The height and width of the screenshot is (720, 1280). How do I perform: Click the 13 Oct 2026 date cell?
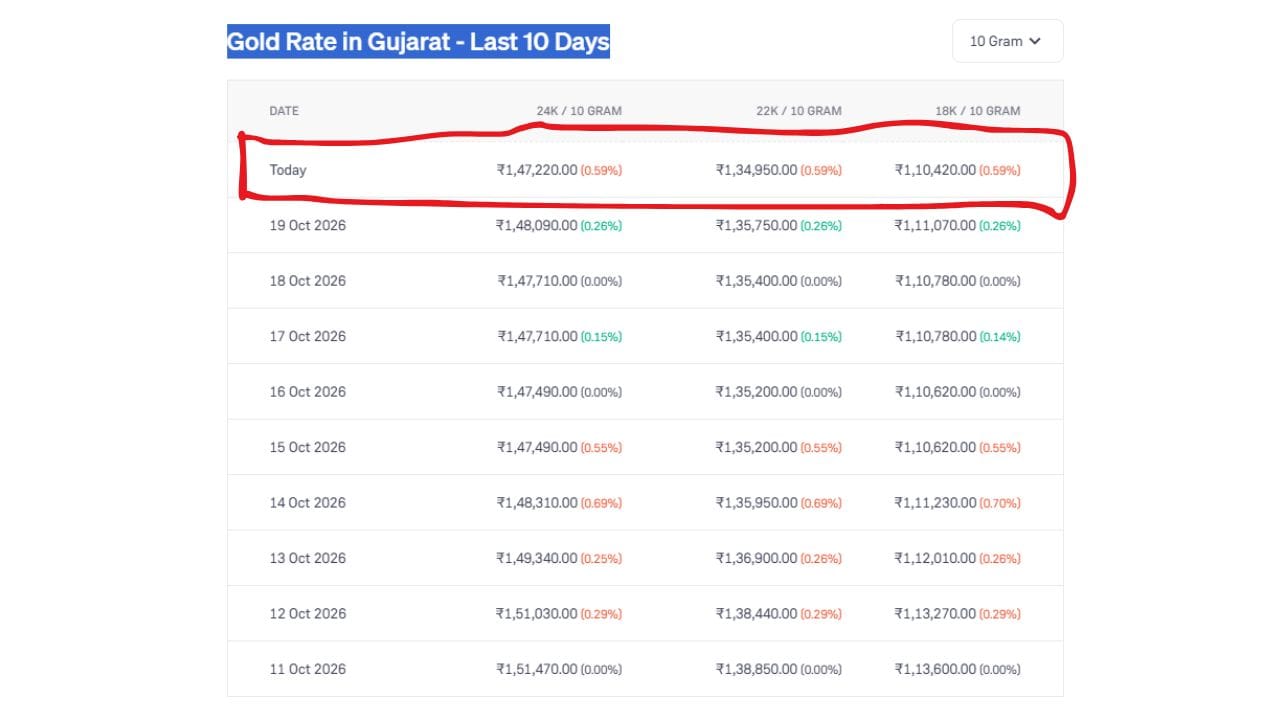[308, 558]
